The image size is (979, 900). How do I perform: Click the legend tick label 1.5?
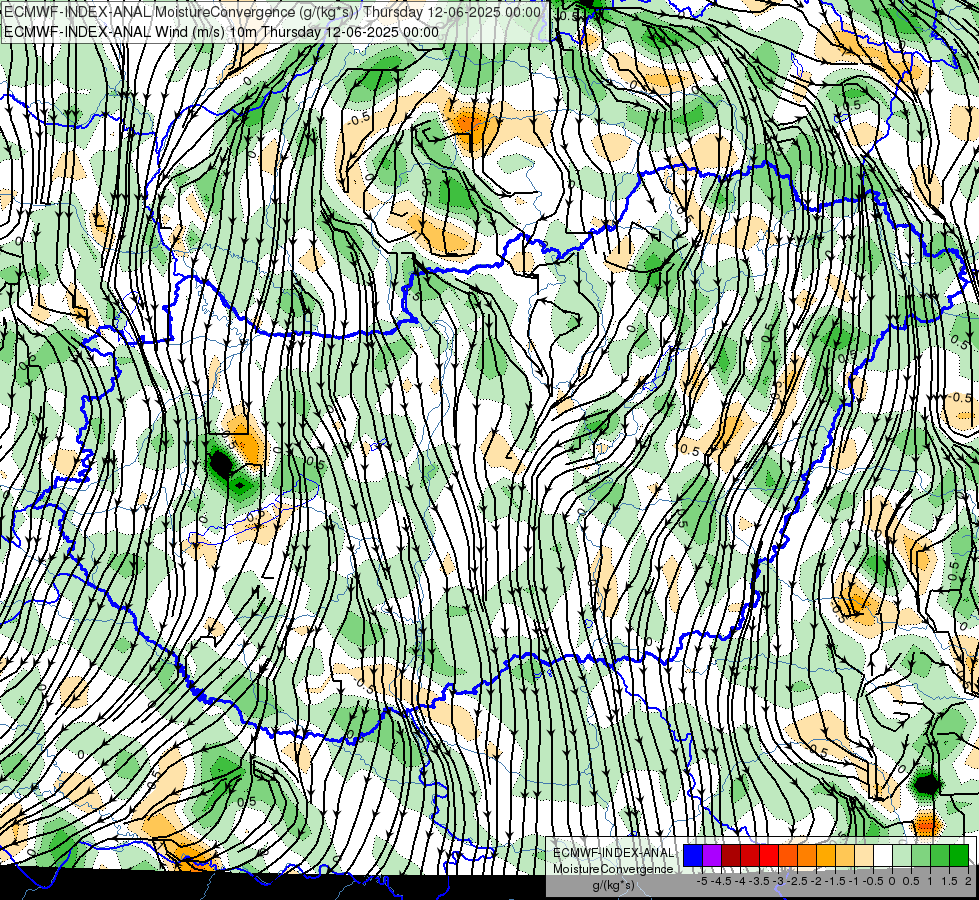[949, 881]
